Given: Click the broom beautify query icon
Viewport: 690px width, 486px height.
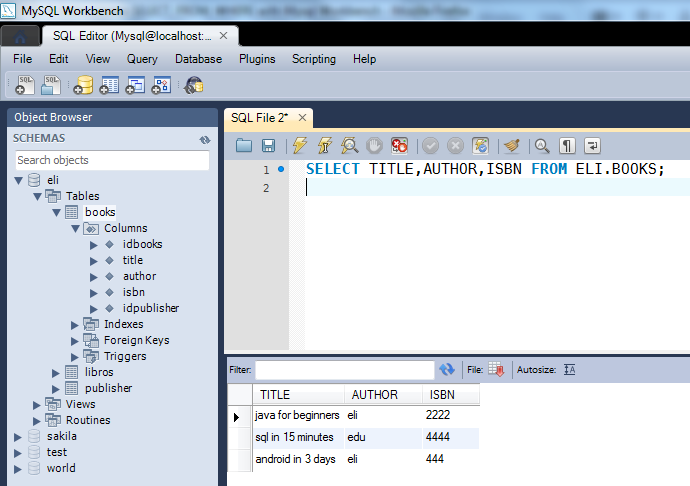Looking at the screenshot, I should point(512,145).
